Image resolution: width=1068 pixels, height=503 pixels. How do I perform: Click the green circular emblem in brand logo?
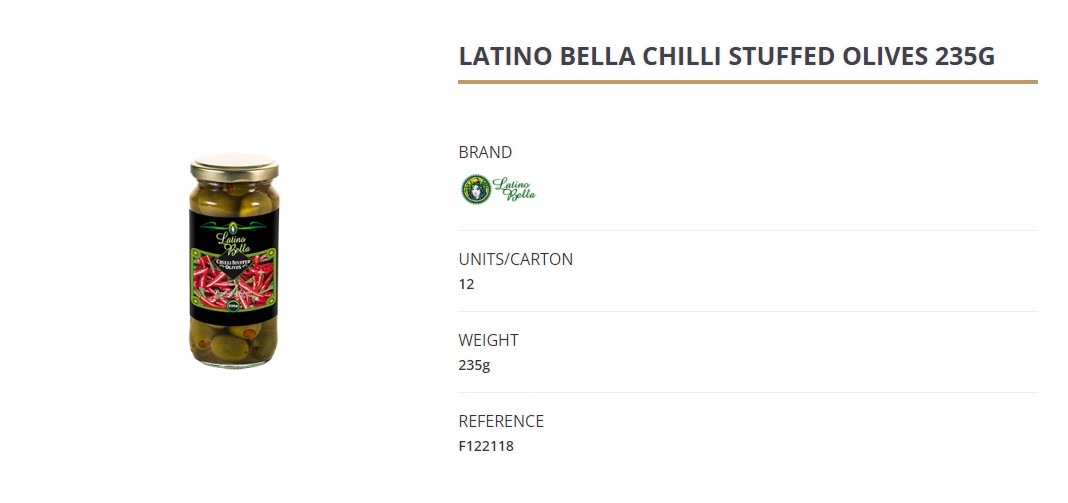click(x=476, y=189)
